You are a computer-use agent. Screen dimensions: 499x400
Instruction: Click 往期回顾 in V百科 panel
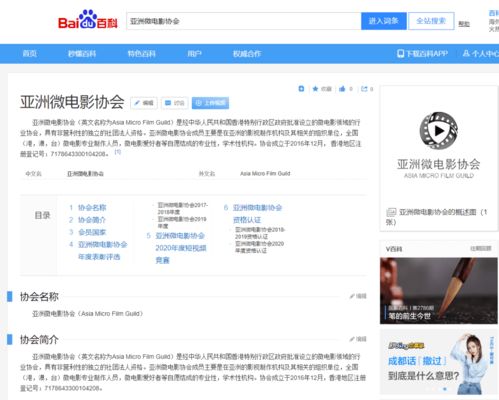[x=481, y=248]
